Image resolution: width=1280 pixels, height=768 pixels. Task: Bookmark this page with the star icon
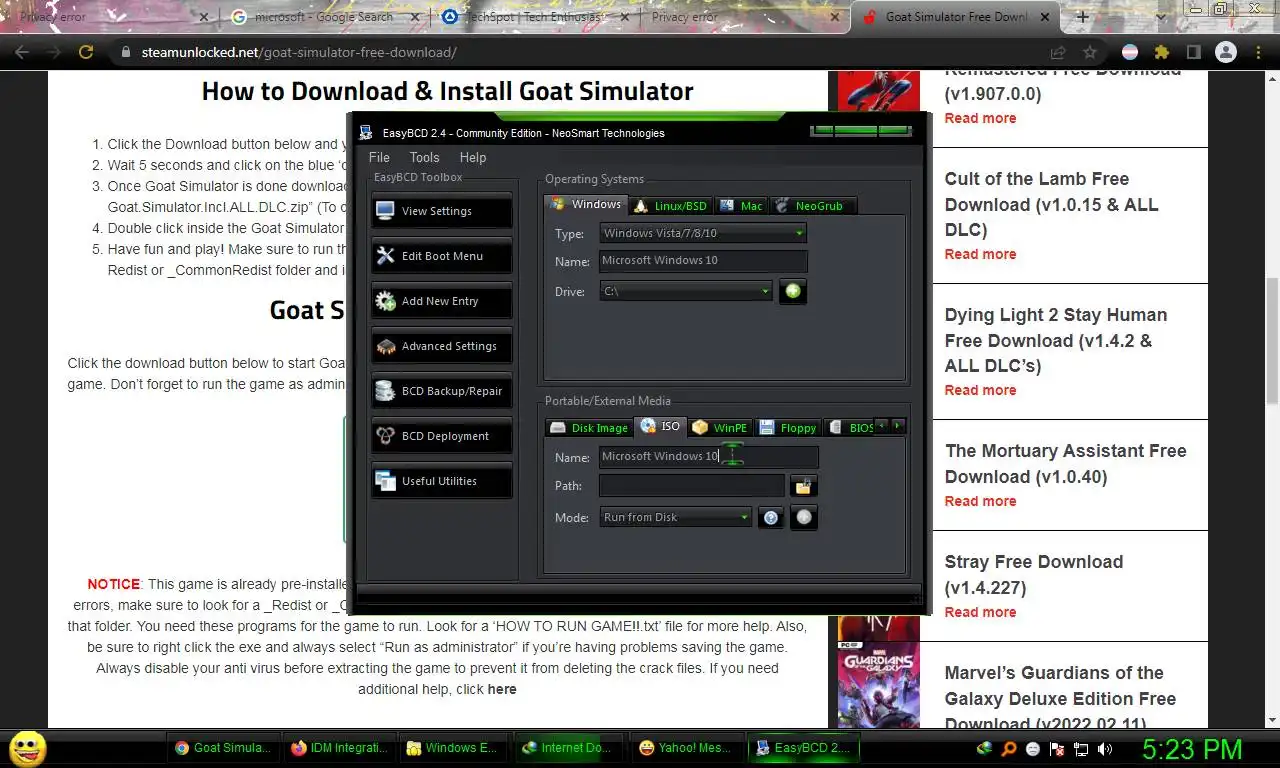[1090, 52]
